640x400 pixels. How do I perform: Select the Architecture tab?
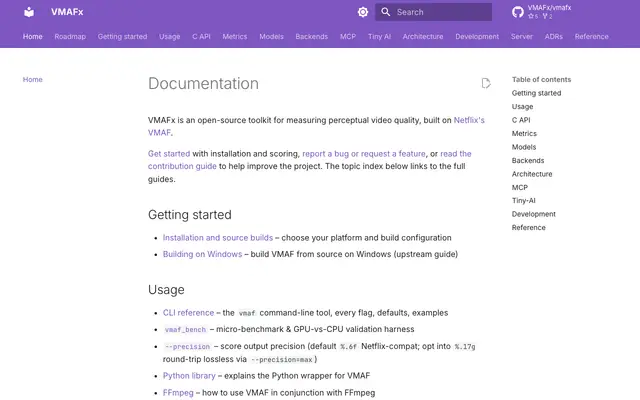(x=423, y=36)
